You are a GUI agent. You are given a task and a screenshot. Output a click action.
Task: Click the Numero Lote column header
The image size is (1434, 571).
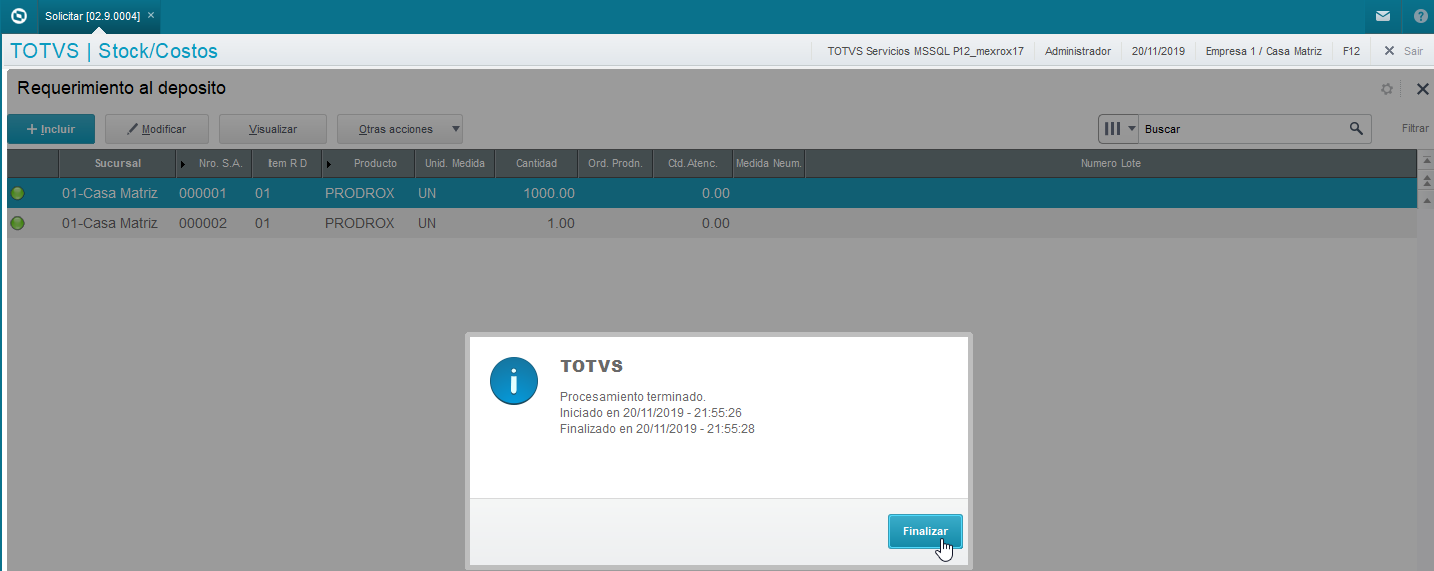click(1110, 163)
